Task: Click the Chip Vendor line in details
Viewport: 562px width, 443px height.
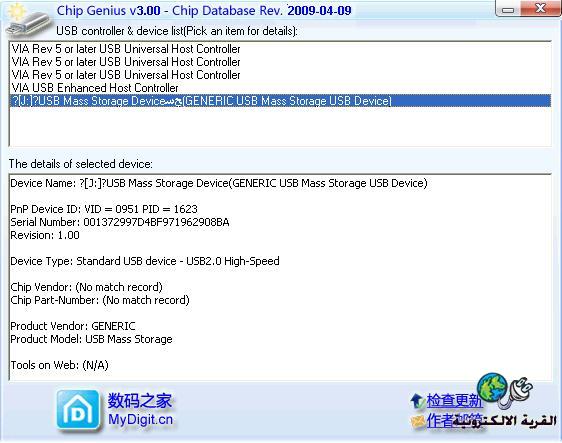Action: 86,287
